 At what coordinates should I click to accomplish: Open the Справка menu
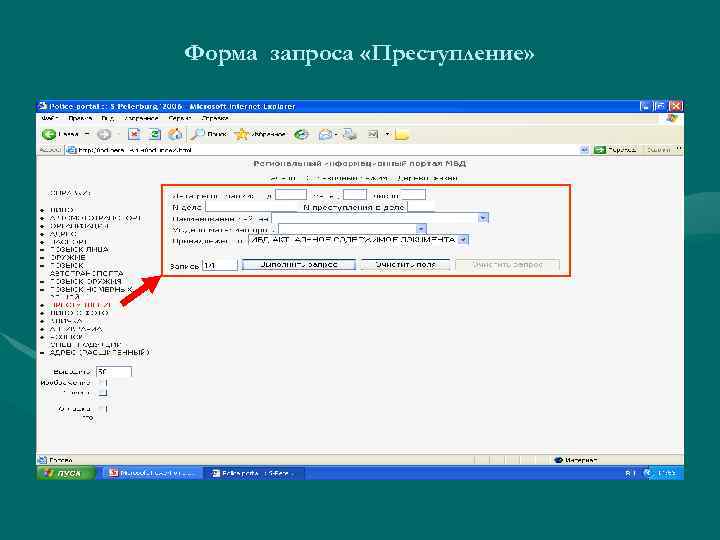click(x=215, y=118)
